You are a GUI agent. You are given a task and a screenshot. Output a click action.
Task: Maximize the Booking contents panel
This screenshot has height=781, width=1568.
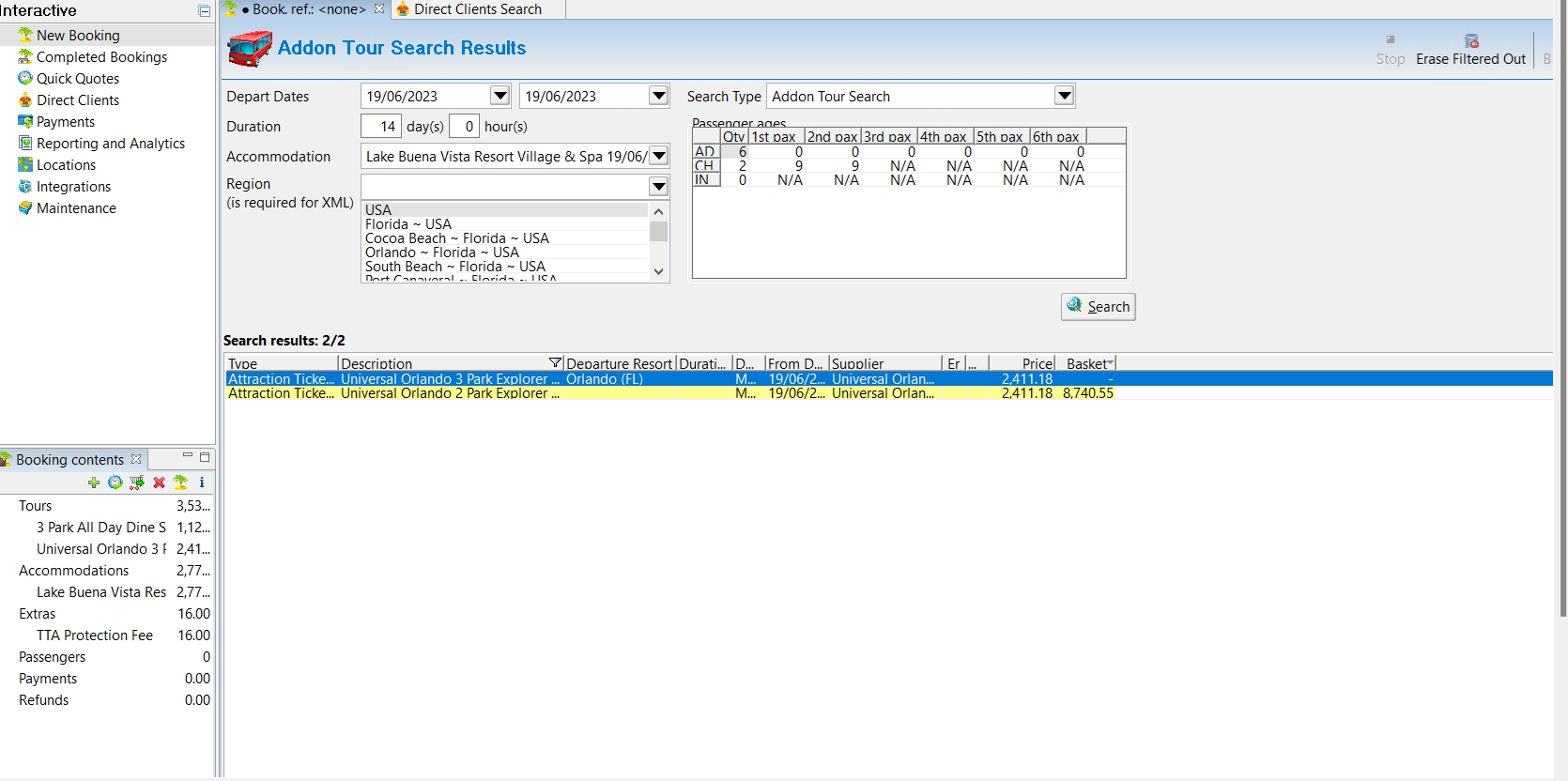tap(205, 457)
